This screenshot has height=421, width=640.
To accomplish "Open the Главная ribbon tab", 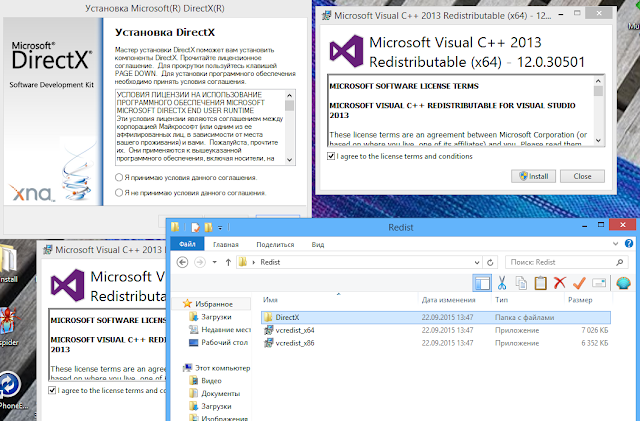I will (226, 244).
